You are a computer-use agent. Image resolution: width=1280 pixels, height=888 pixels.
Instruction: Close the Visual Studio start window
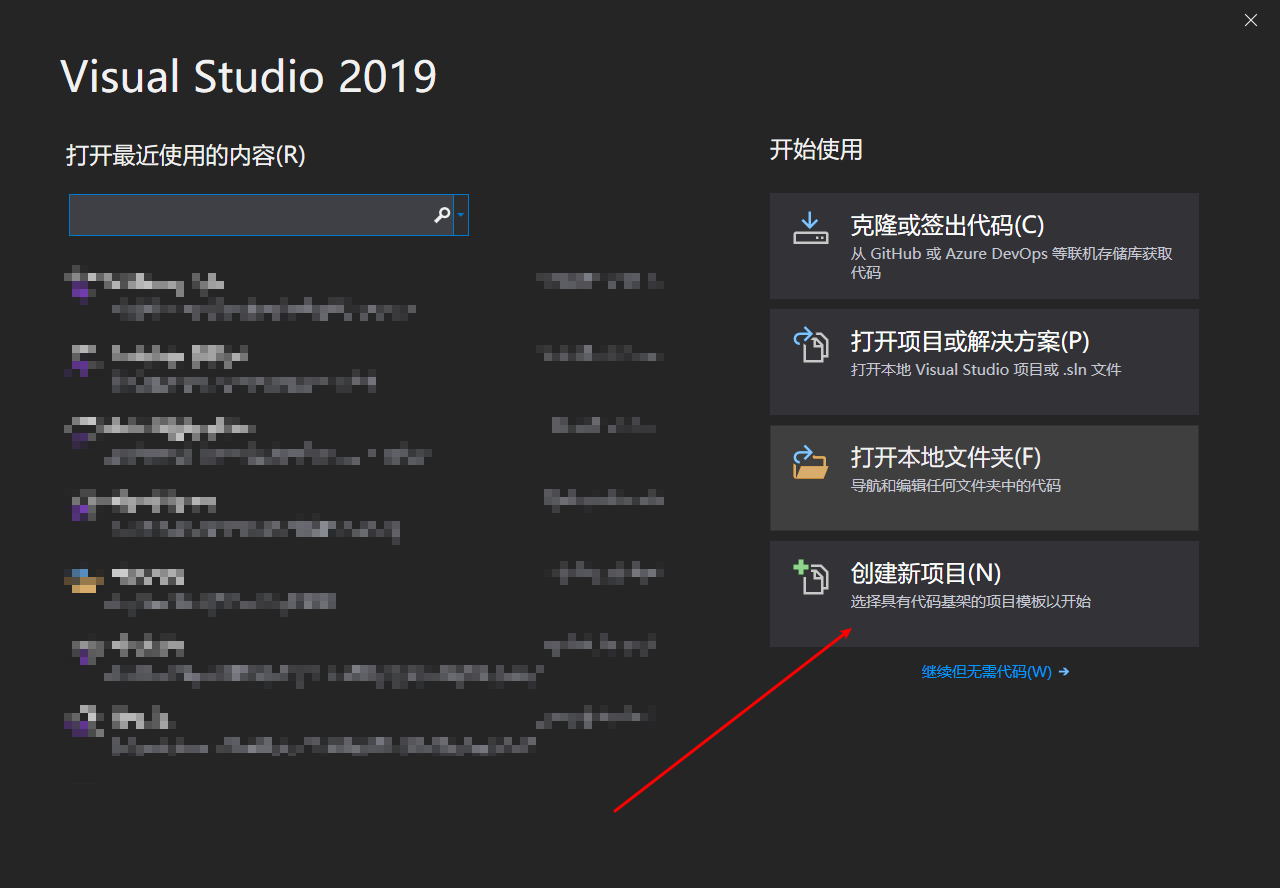1250,20
